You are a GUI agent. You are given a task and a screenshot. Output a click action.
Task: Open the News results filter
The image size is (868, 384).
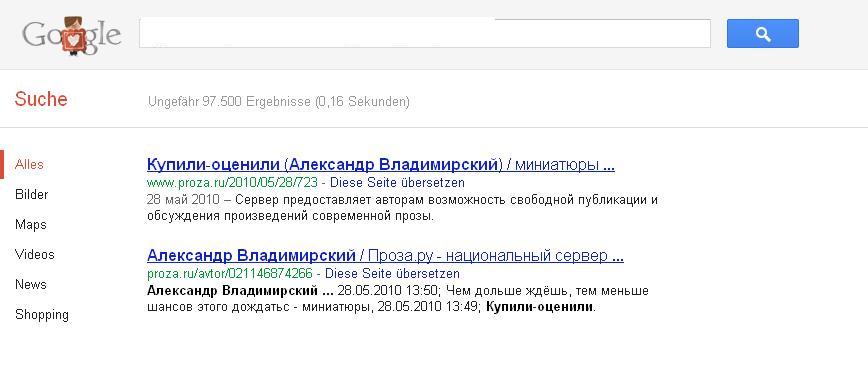tap(31, 284)
